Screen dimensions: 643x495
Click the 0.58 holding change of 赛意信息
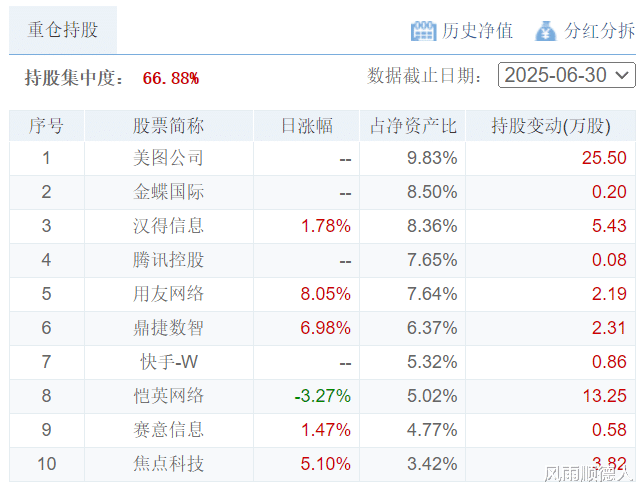click(x=609, y=430)
